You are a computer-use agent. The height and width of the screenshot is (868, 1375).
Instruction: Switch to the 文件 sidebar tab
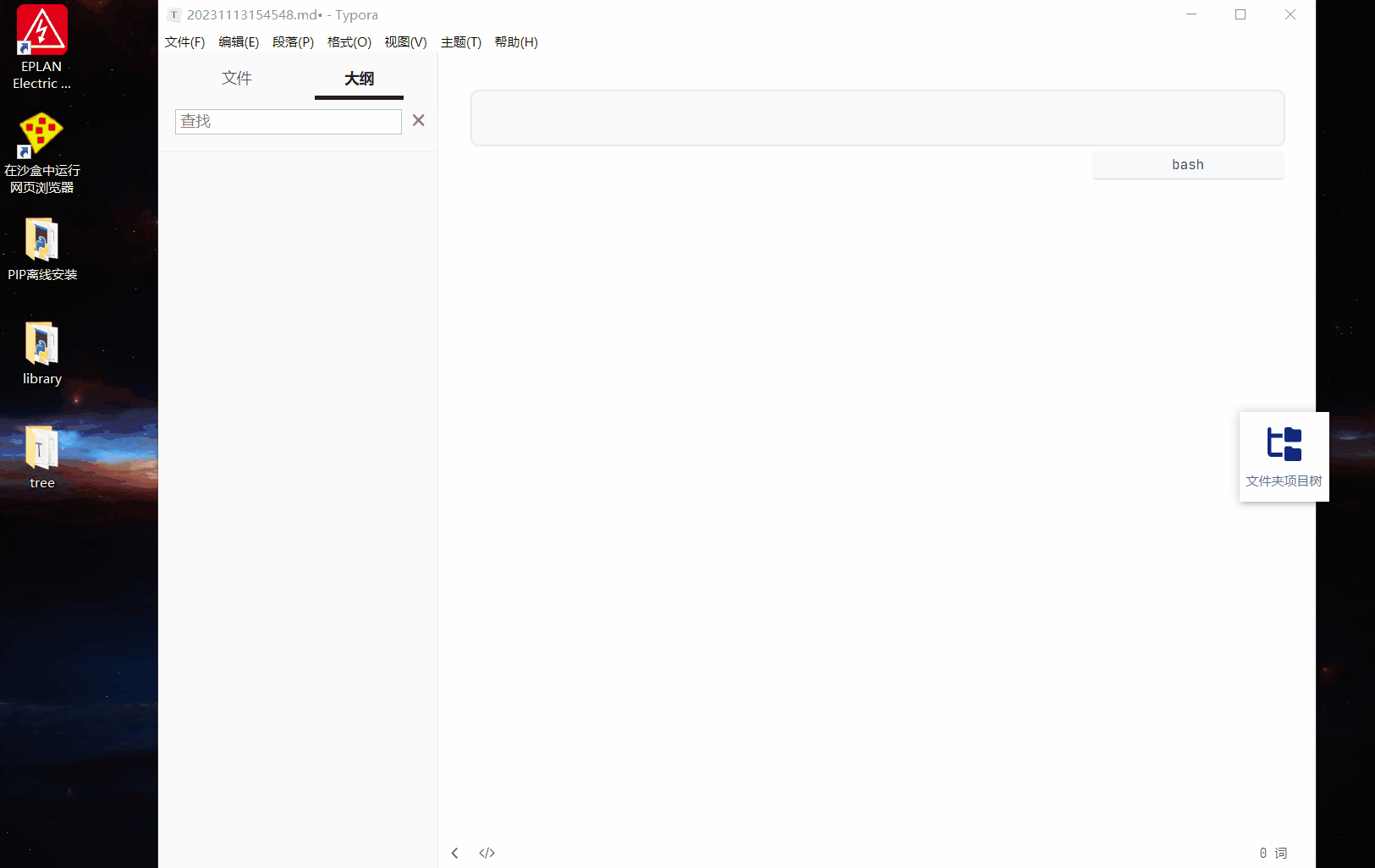(x=237, y=79)
